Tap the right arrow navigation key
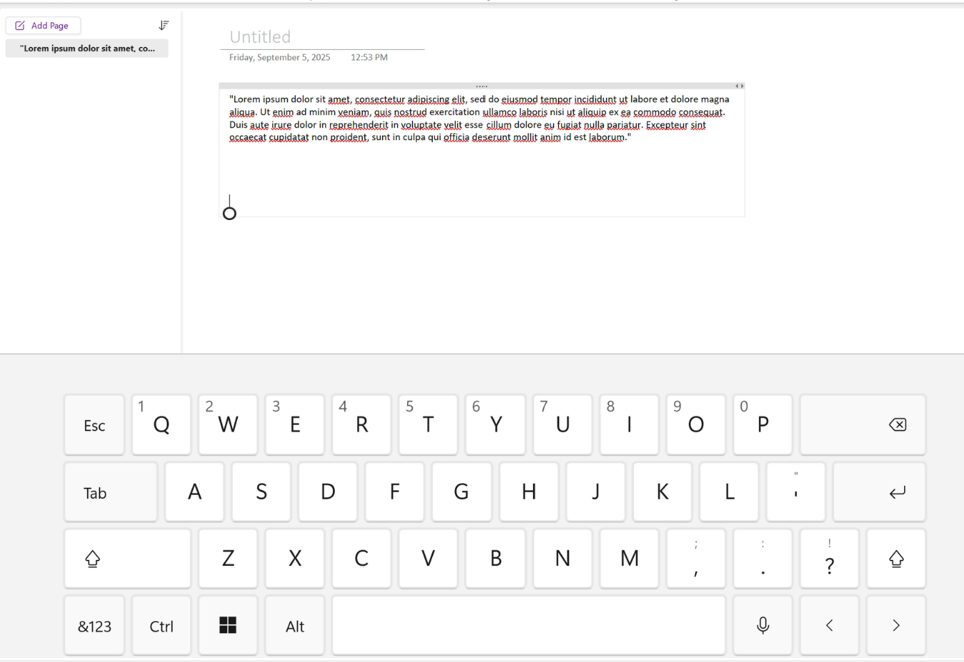This screenshot has width=964, height=662. [896, 624]
